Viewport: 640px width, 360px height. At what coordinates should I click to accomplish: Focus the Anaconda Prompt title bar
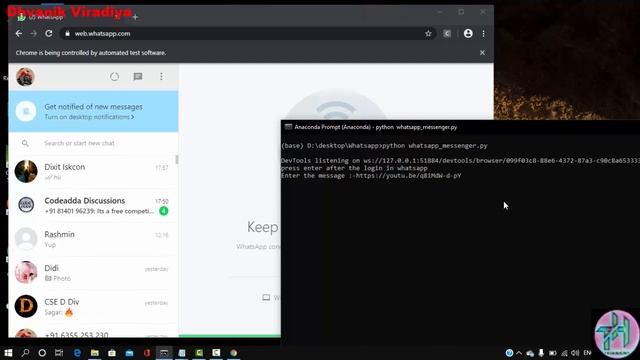click(460, 127)
